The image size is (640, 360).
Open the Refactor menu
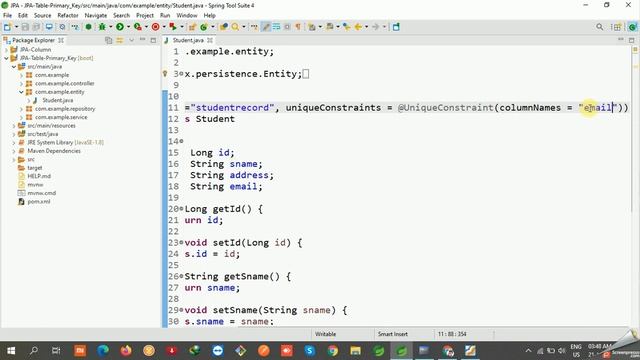tap(68, 15)
